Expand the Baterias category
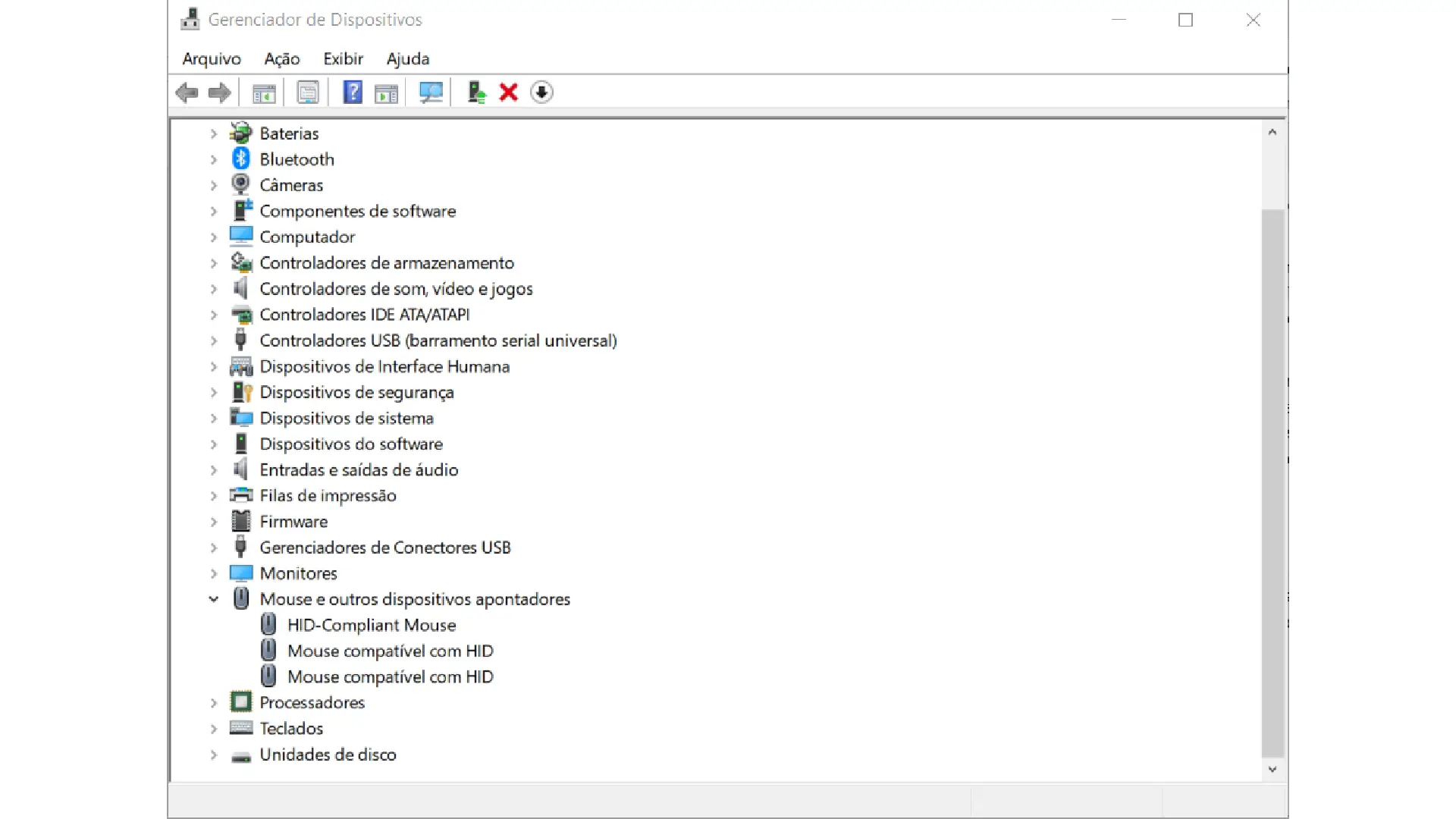Screen dimensions: 1456x819 pyautogui.click(x=213, y=133)
